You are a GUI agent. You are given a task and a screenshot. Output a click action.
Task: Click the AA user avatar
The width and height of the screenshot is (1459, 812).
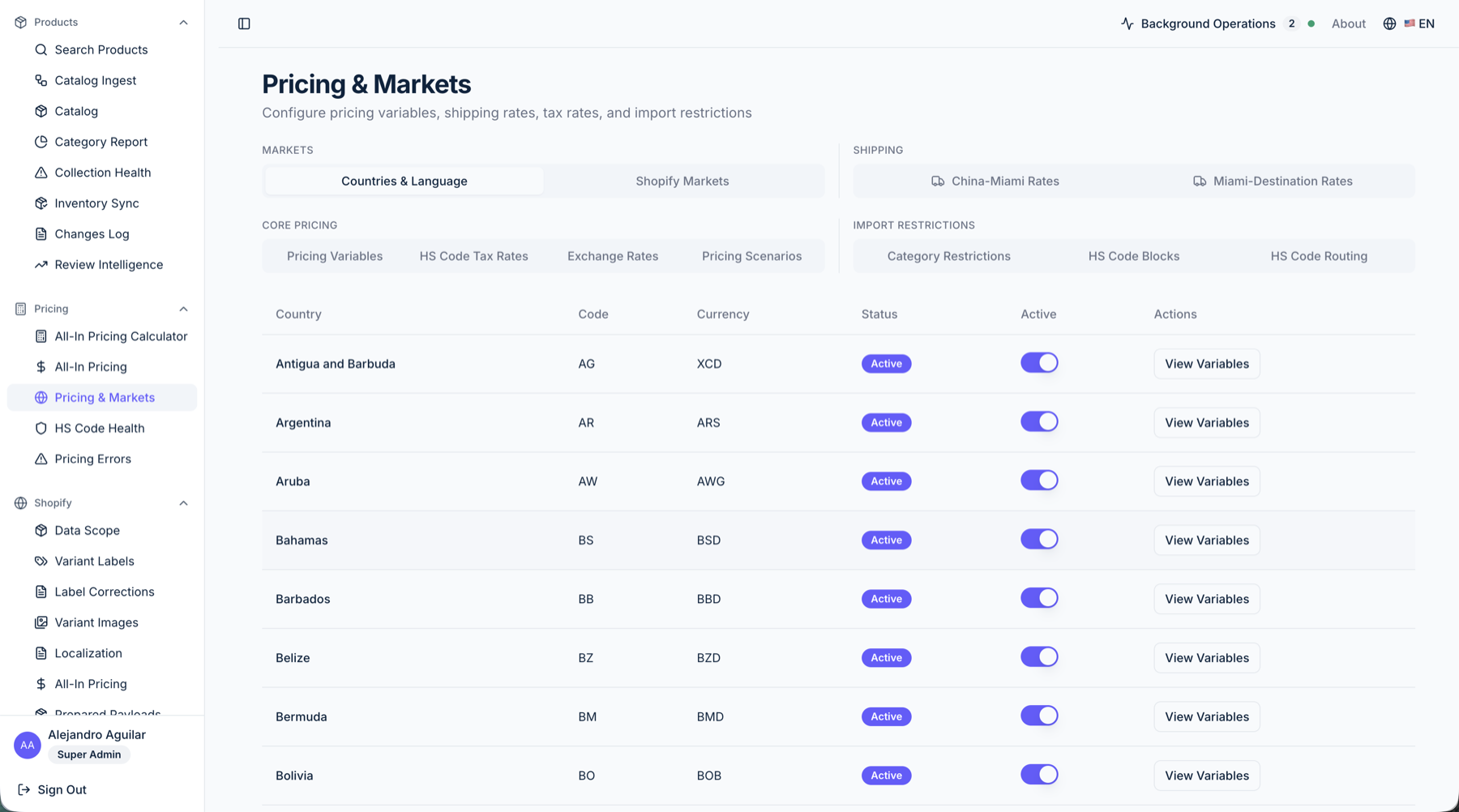coord(28,745)
